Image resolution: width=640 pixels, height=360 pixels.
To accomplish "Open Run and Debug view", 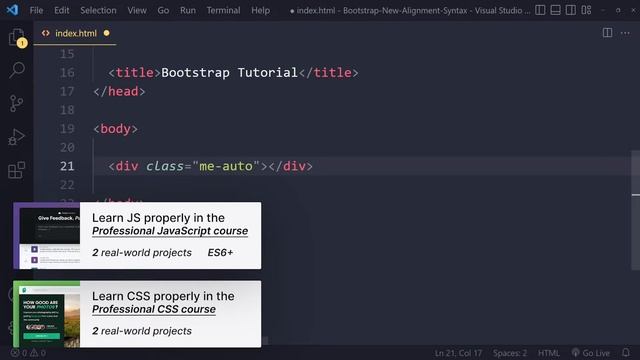I will click(x=17, y=137).
